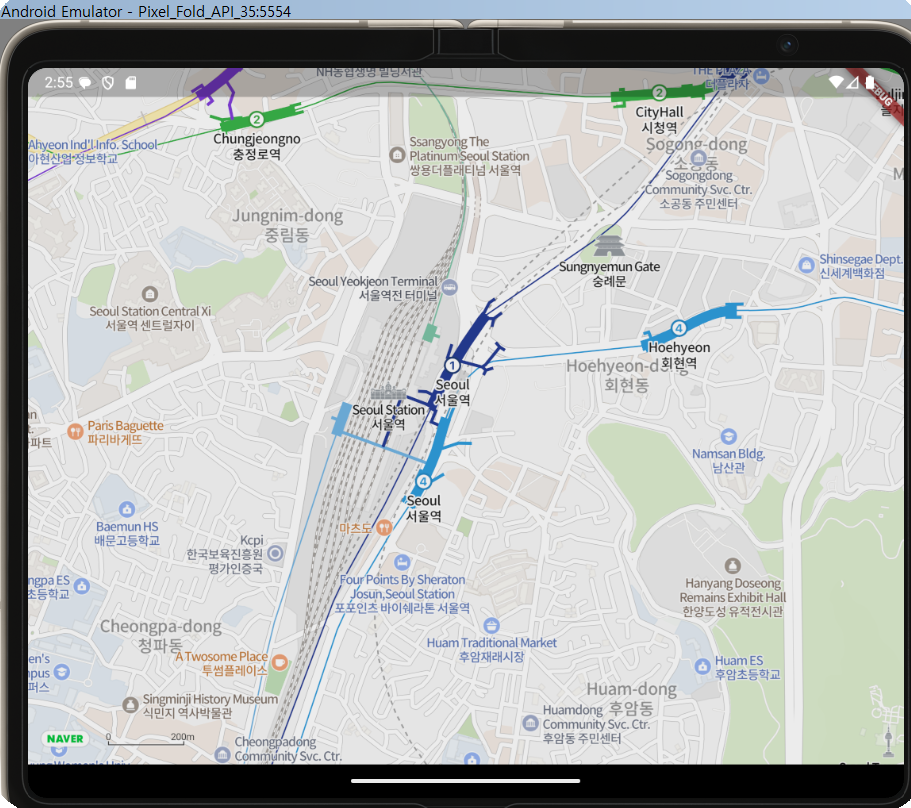Tap the Hoehyeon station label
The width and height of the screenshot is (911, 808).
(x=679, y=355)
